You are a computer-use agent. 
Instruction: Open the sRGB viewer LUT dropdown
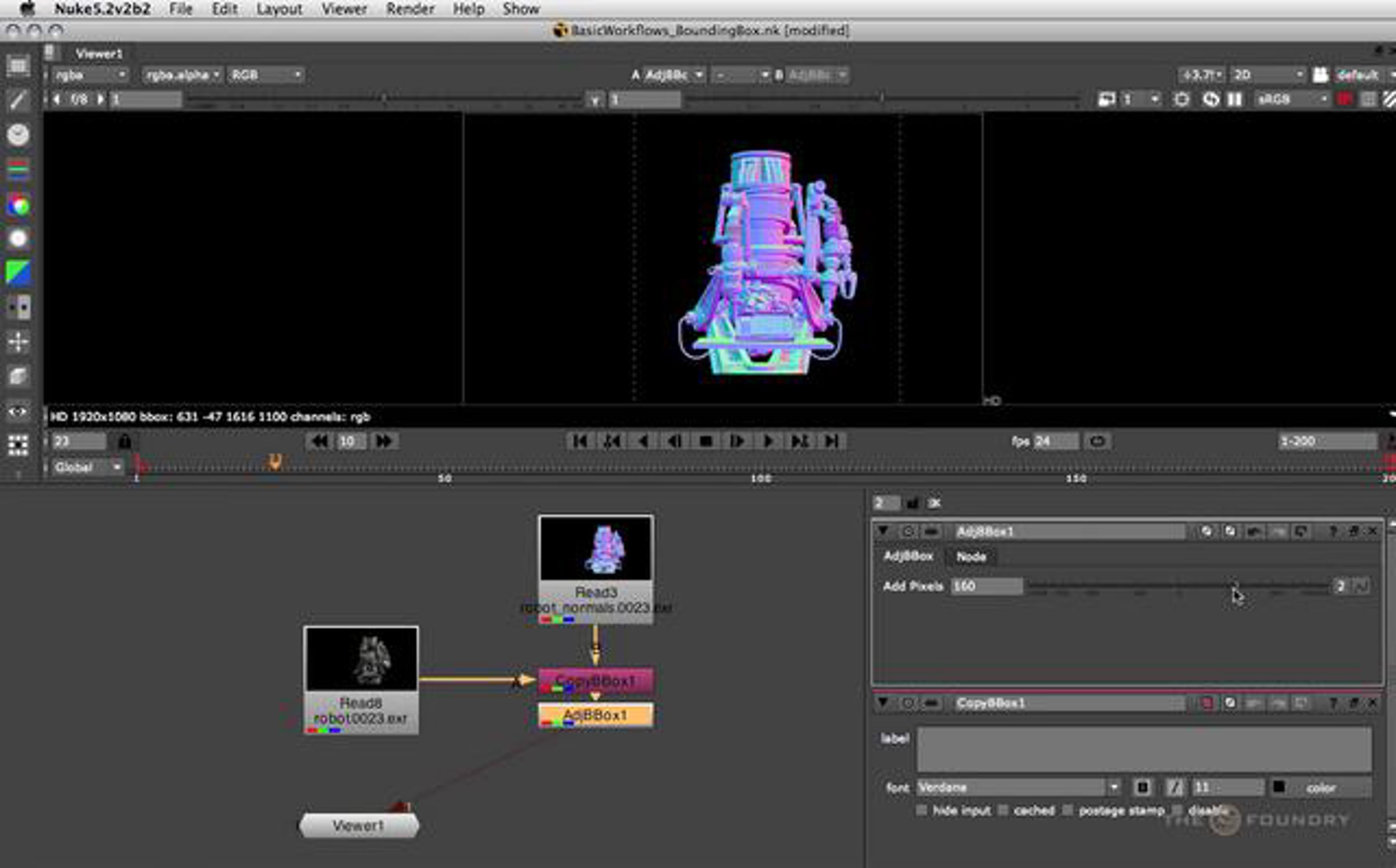point(1291,99)
